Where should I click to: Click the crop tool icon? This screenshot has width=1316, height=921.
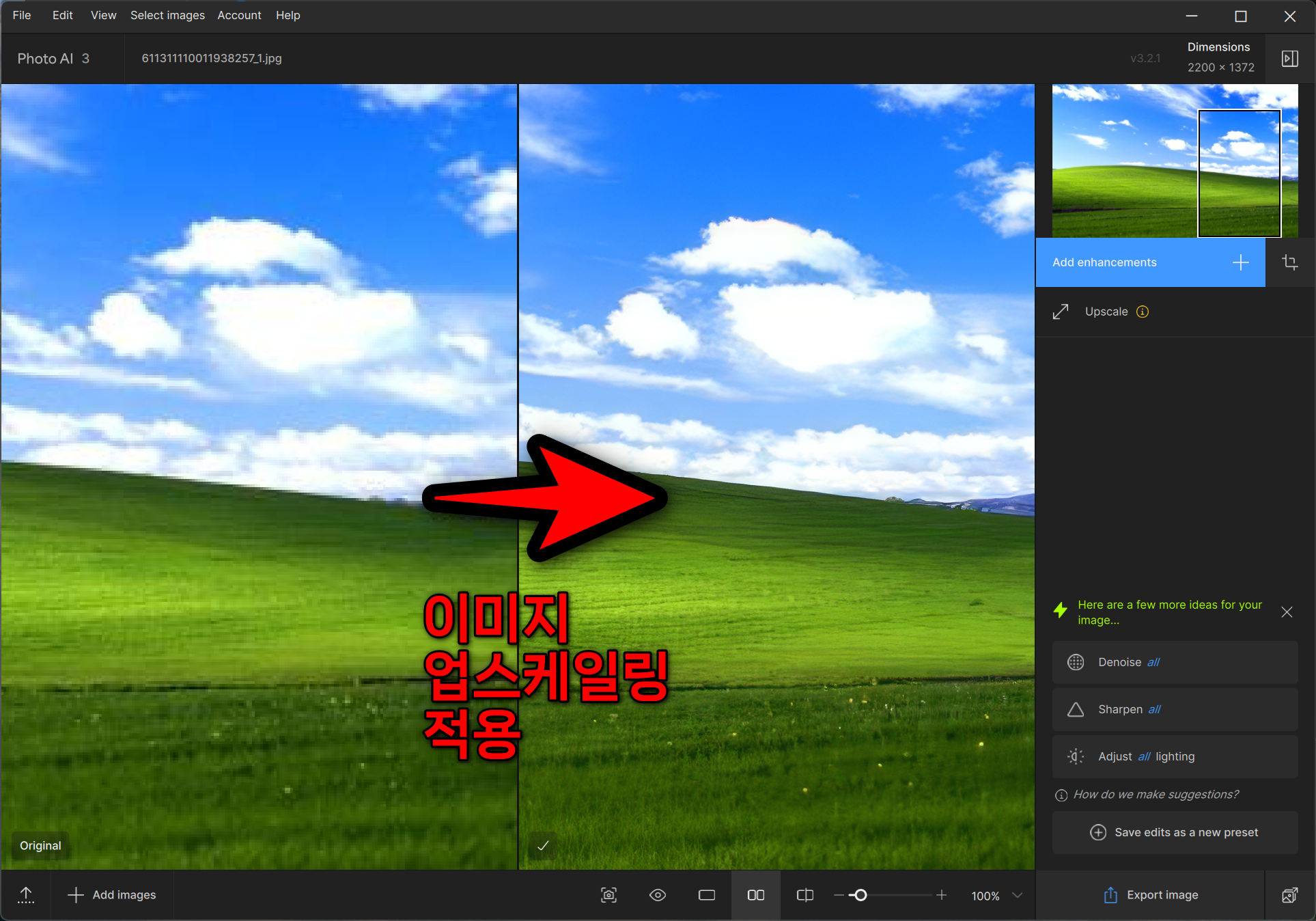pos(1289,262)
